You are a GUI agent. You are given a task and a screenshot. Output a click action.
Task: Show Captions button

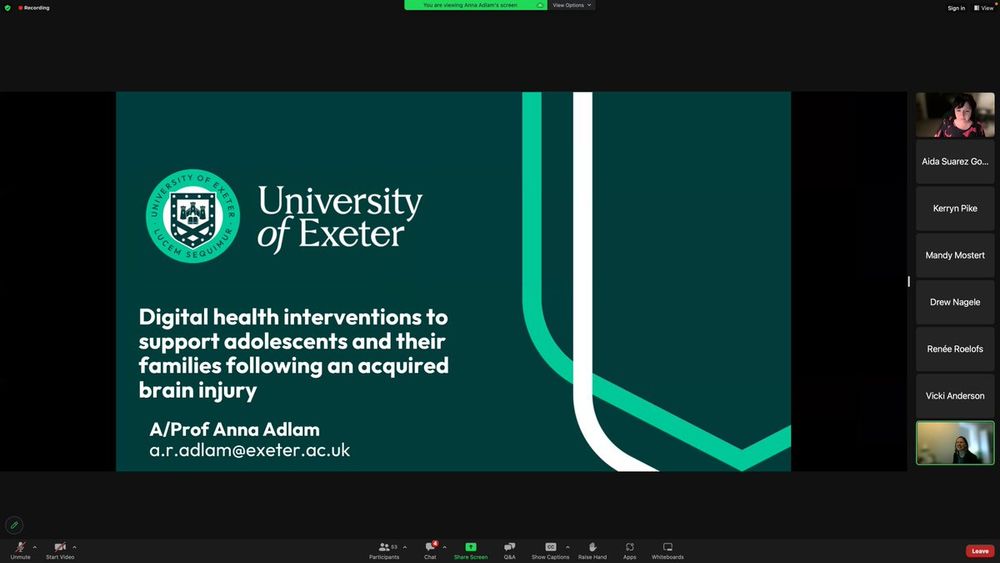pos(550,551)
